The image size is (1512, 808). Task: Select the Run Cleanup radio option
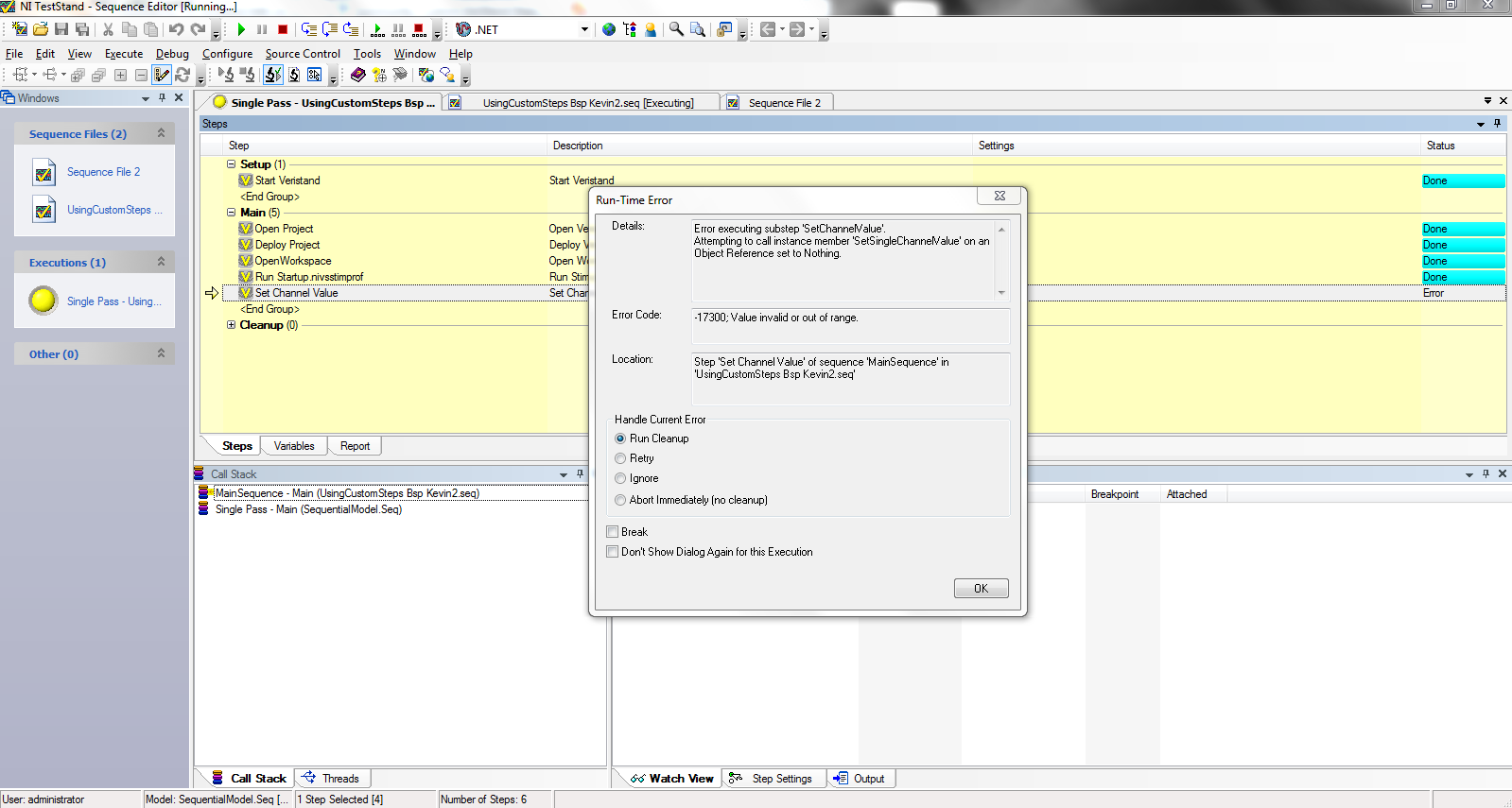620,438
